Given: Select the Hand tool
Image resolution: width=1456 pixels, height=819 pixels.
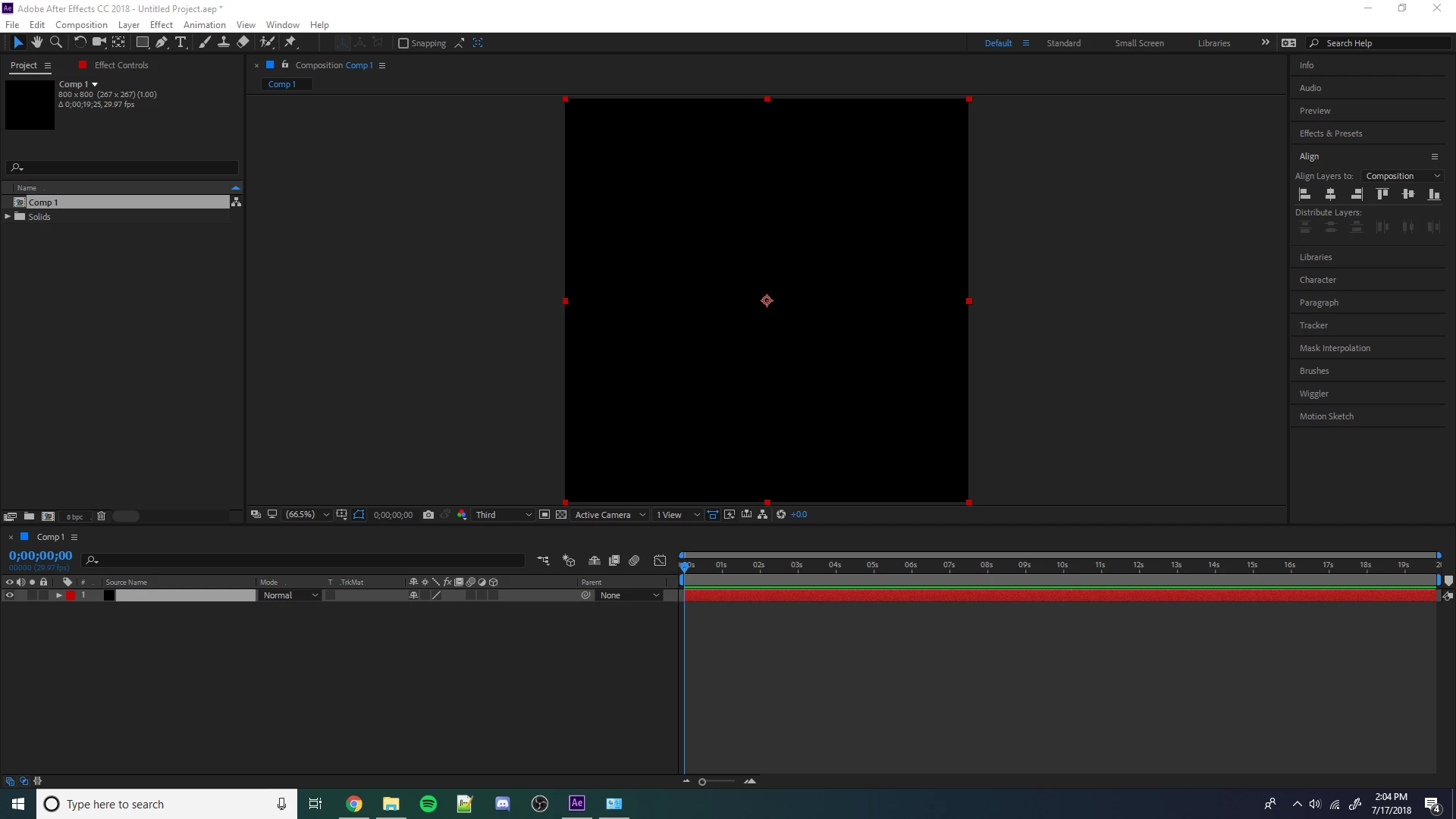Looking at the screenshot, I should click(x=36, y=42).
